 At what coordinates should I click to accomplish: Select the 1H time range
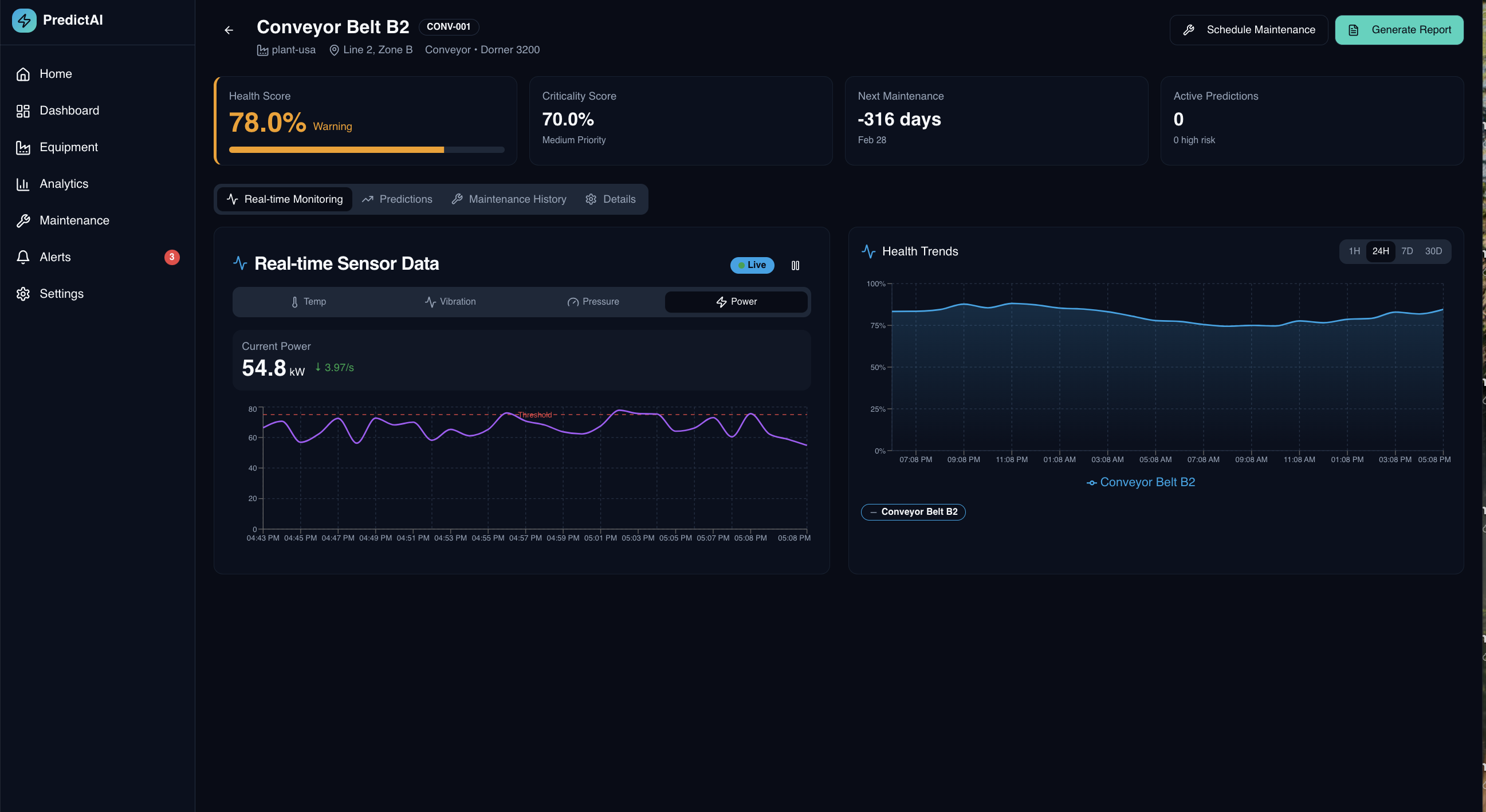[1354, 251]
